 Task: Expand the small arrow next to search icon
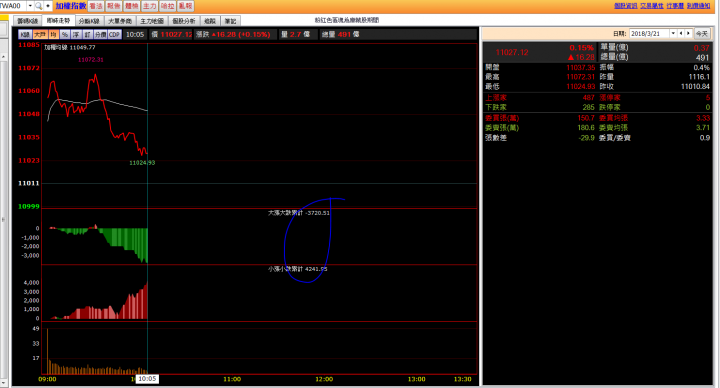(48, 6)
